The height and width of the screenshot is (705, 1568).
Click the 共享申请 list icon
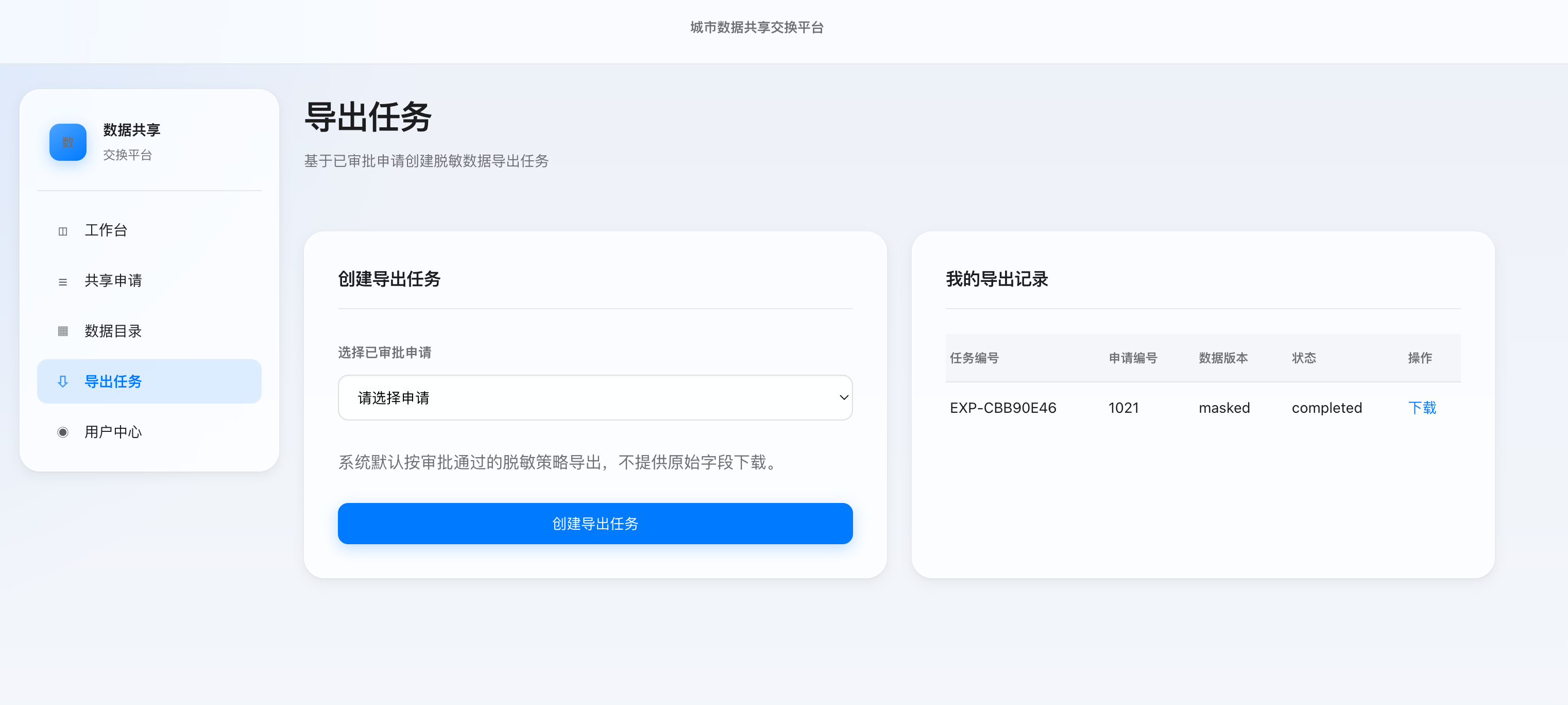pos(63,281)
